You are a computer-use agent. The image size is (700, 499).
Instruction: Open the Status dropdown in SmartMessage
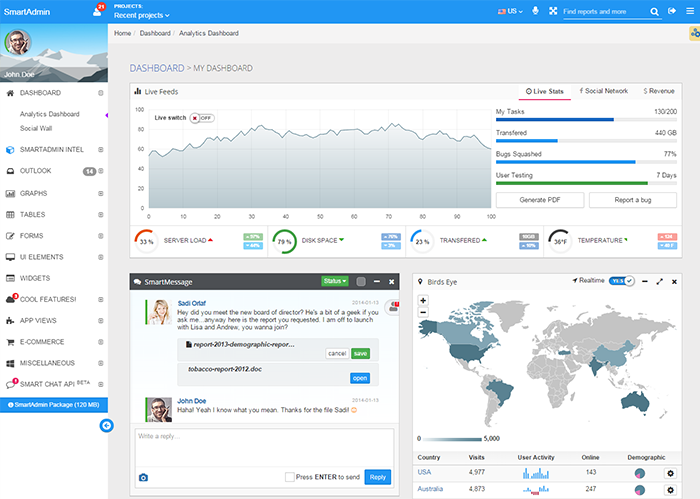click(335, 283)
